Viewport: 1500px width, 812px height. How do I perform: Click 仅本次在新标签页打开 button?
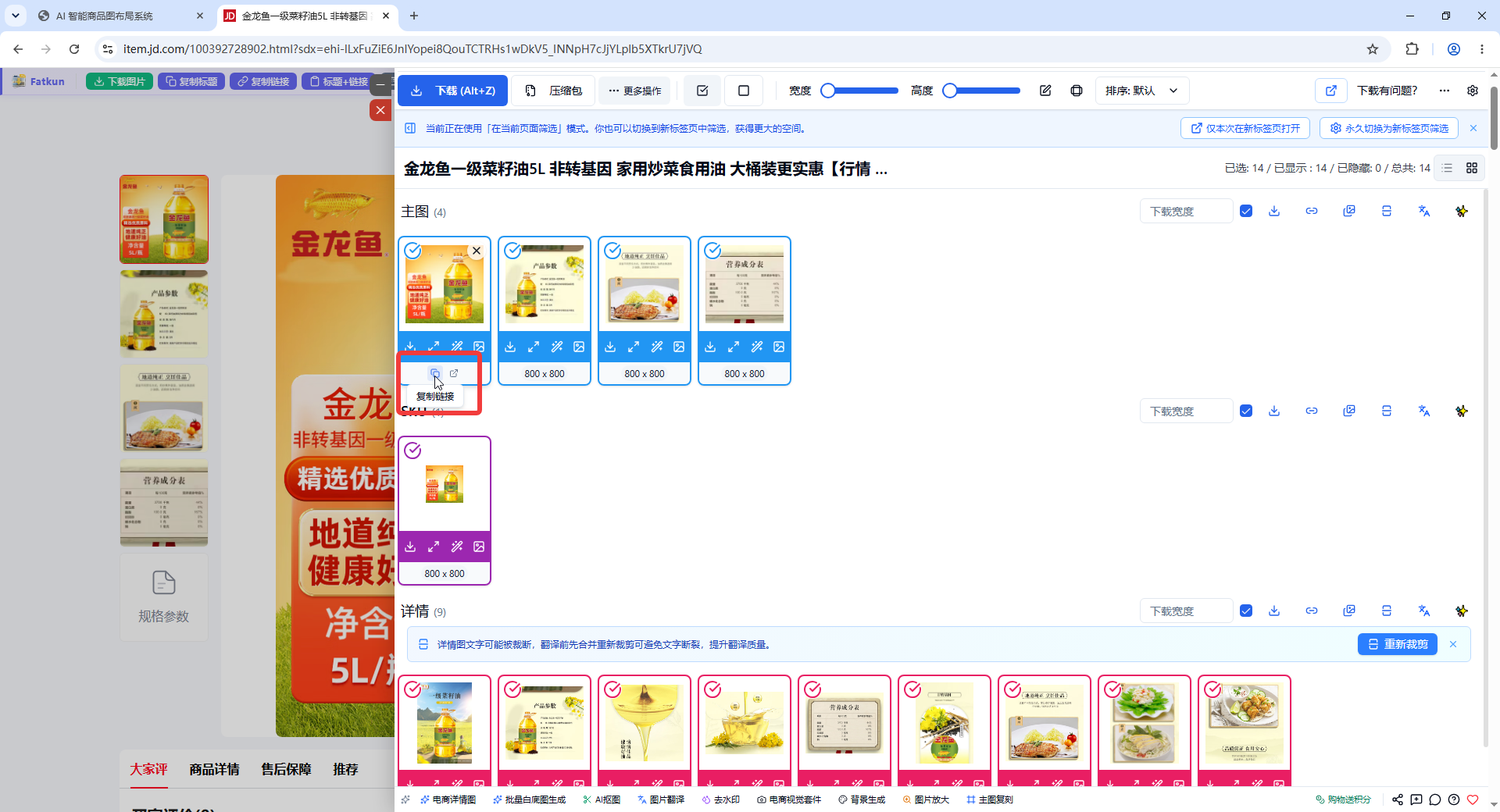(x=1245, y=128)
